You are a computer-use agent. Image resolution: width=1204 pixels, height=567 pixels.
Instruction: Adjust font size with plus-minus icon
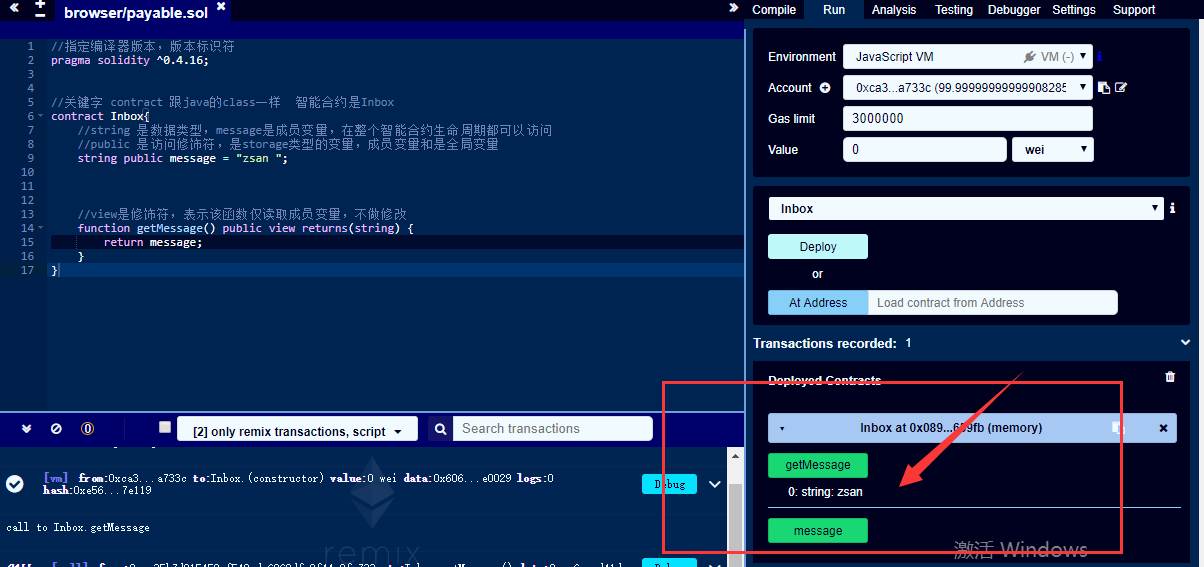pos(40,10)
